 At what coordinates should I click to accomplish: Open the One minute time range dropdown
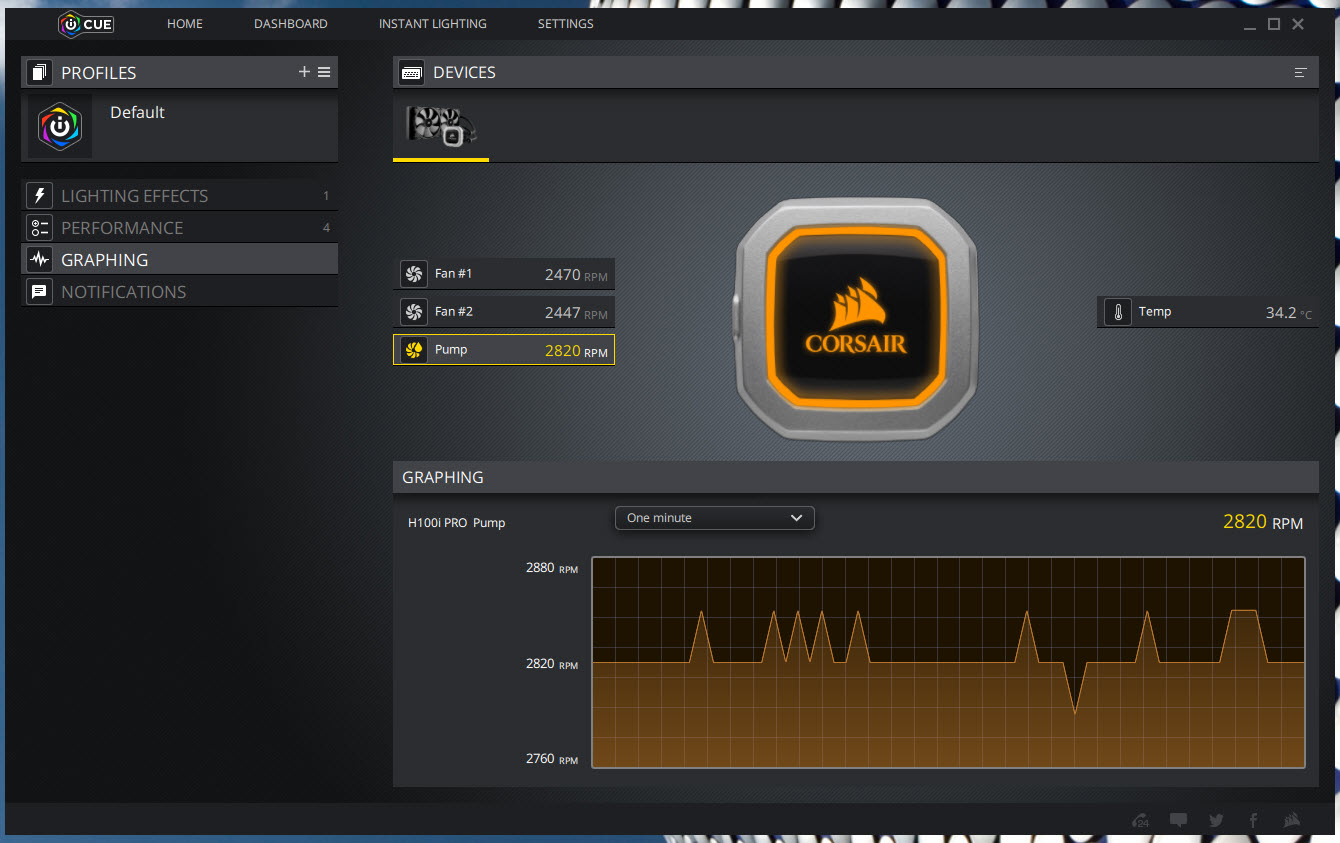(715, 518)
